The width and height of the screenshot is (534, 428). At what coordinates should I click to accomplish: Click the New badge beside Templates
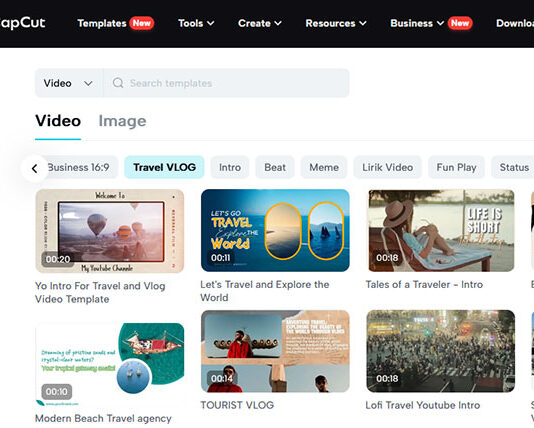tap(142, 23)
